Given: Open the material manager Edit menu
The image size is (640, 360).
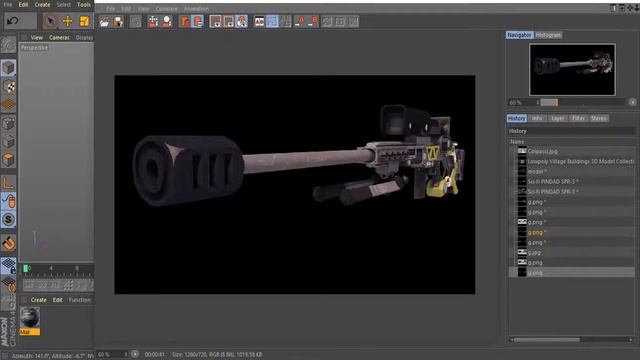Looking at the screenshot, I should coord(58,300).
